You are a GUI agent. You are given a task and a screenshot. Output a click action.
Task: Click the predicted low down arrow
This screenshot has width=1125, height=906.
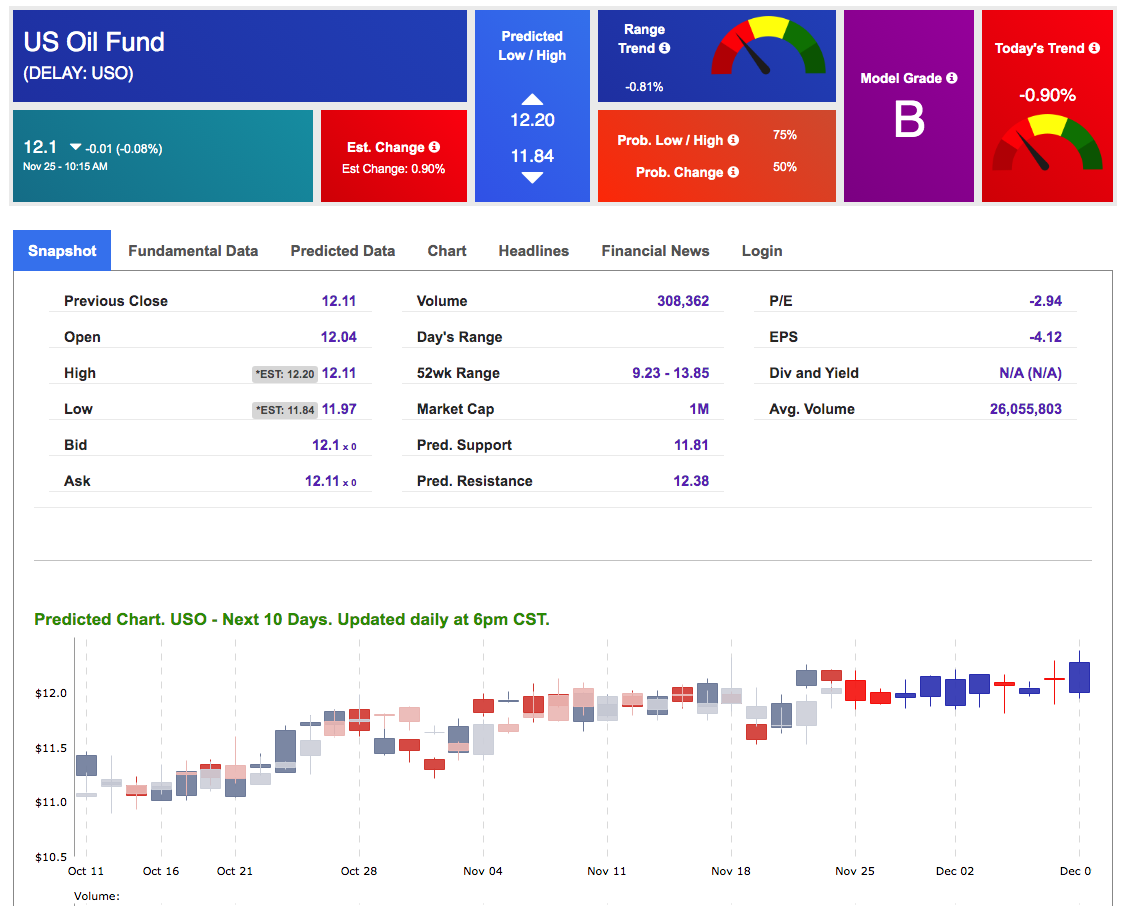click(532, 178)
